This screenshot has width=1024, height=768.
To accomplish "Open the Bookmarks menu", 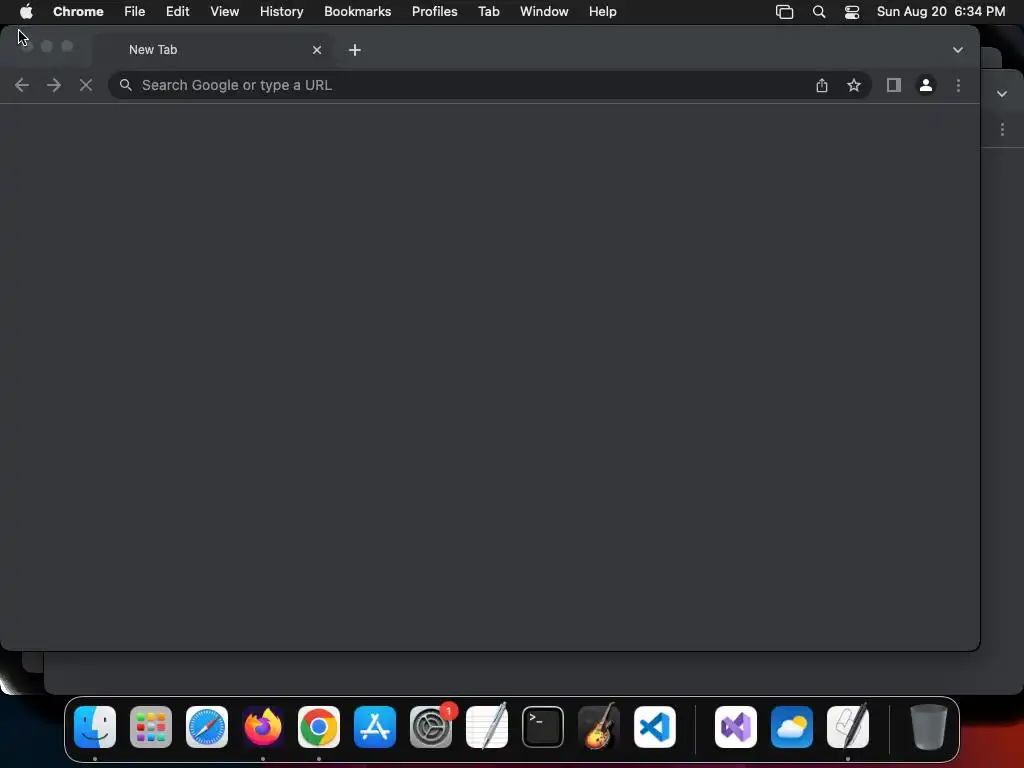I will point(357,11).
